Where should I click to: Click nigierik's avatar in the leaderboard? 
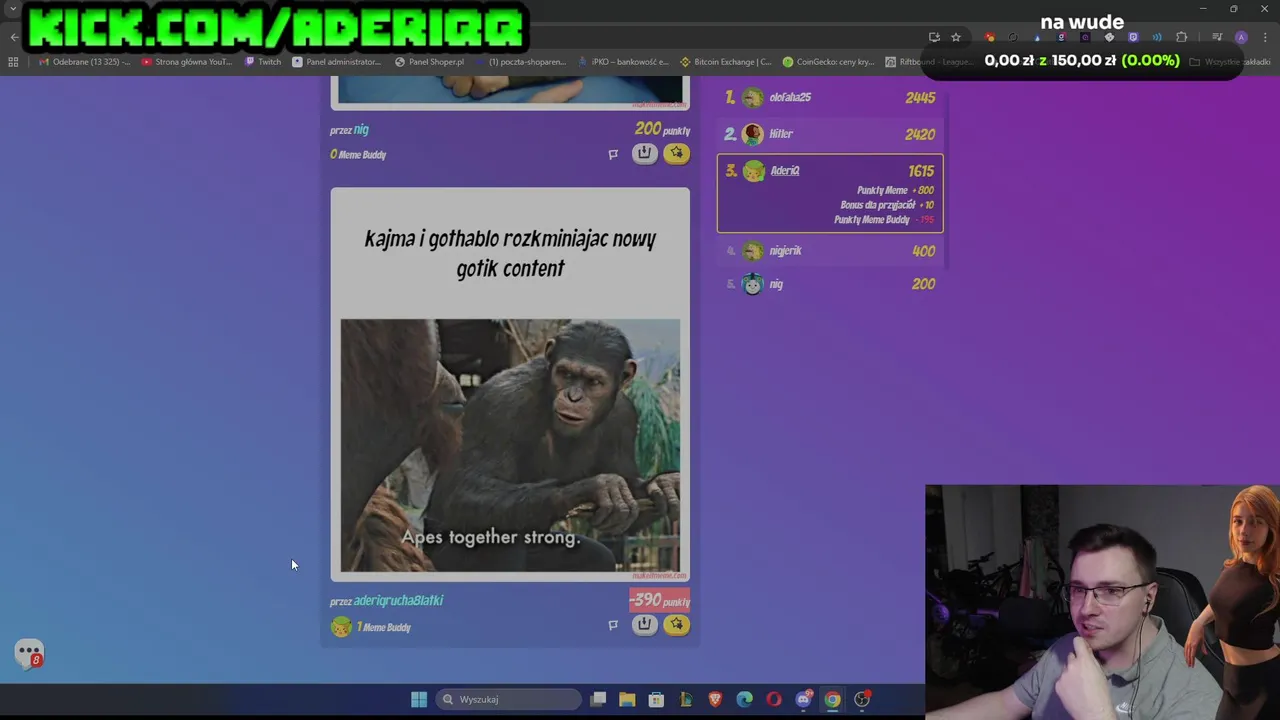click(753, 251)
